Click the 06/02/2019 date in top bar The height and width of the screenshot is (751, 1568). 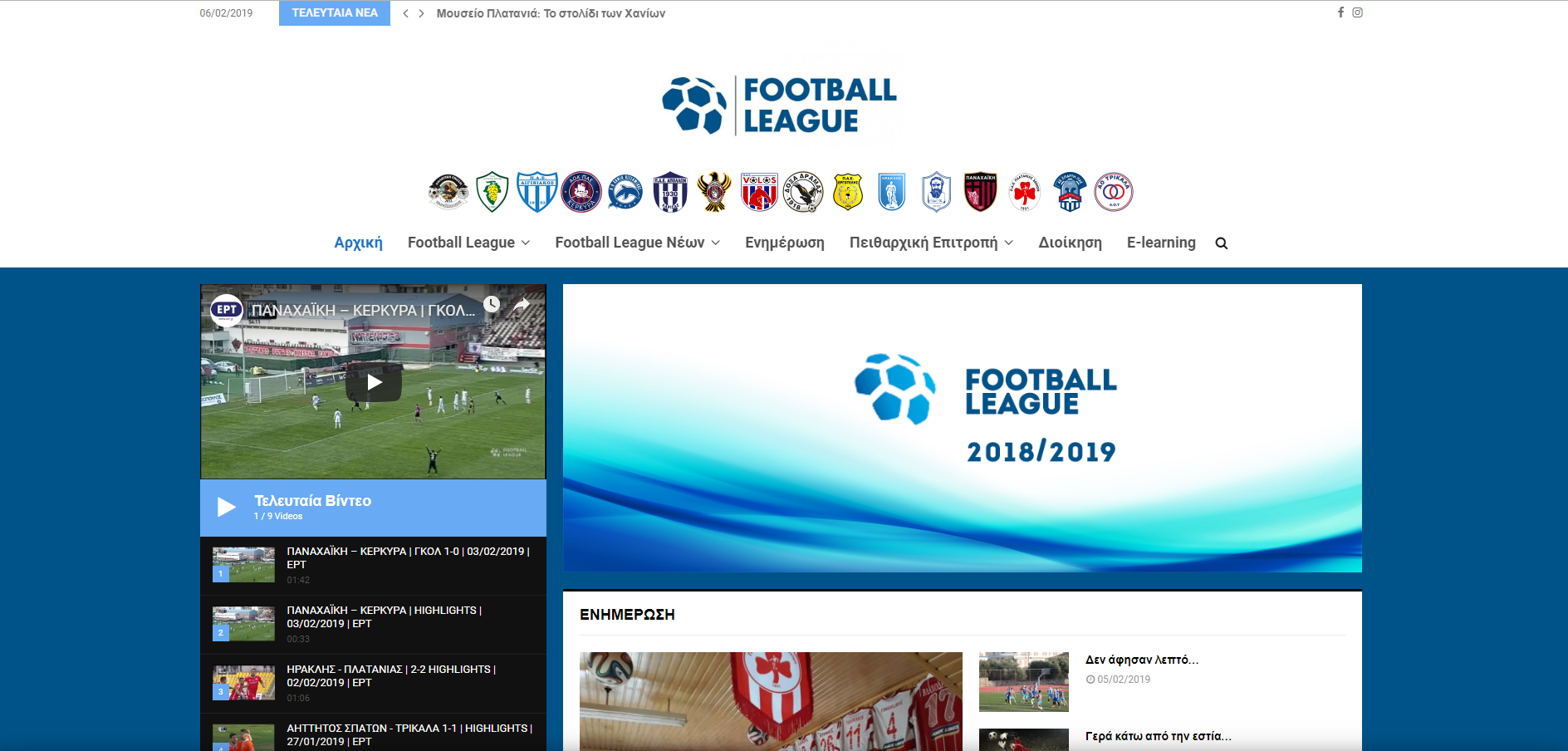[226, 13]
